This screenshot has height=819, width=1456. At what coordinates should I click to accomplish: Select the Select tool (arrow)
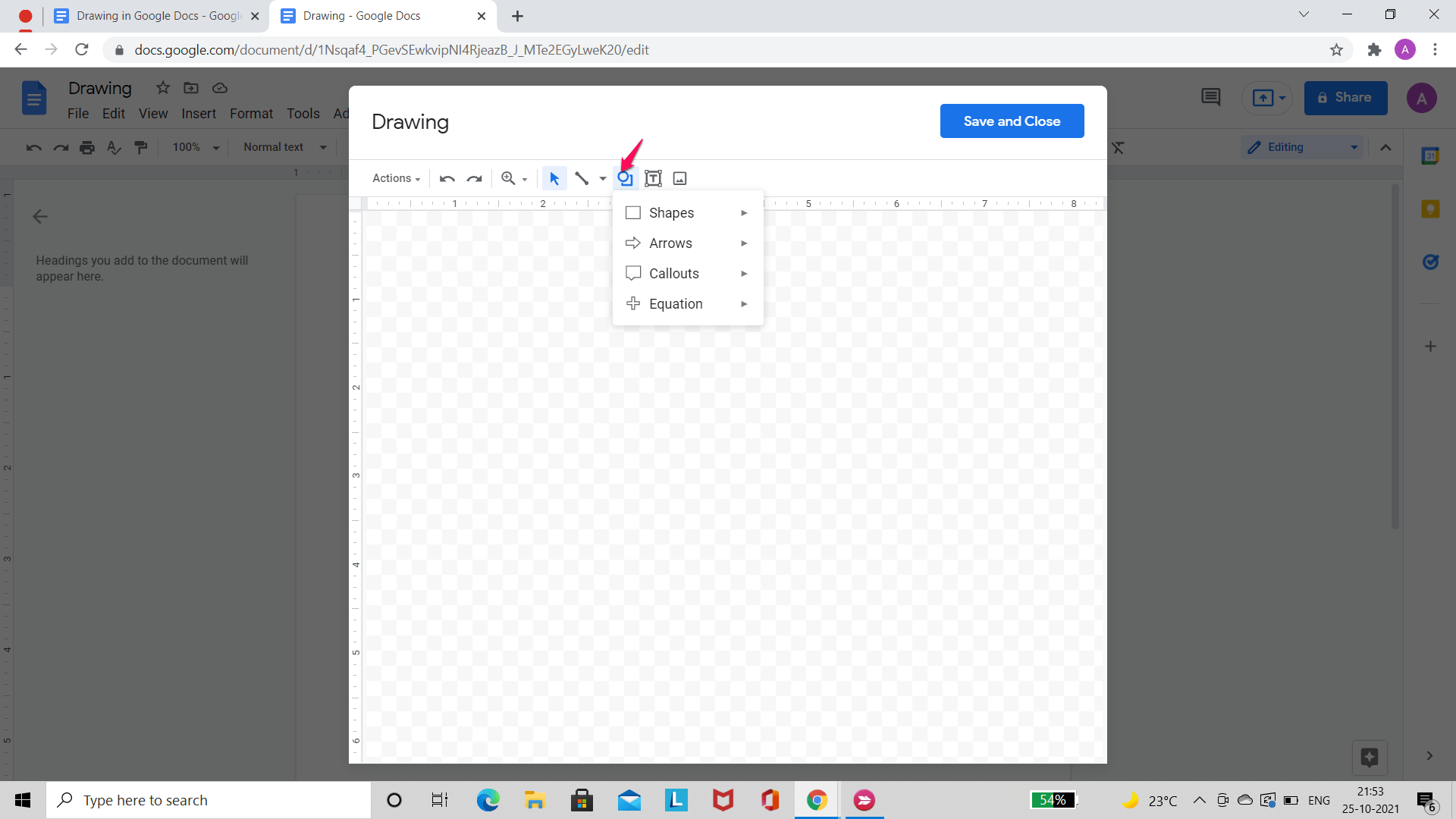tap(554, 178)
